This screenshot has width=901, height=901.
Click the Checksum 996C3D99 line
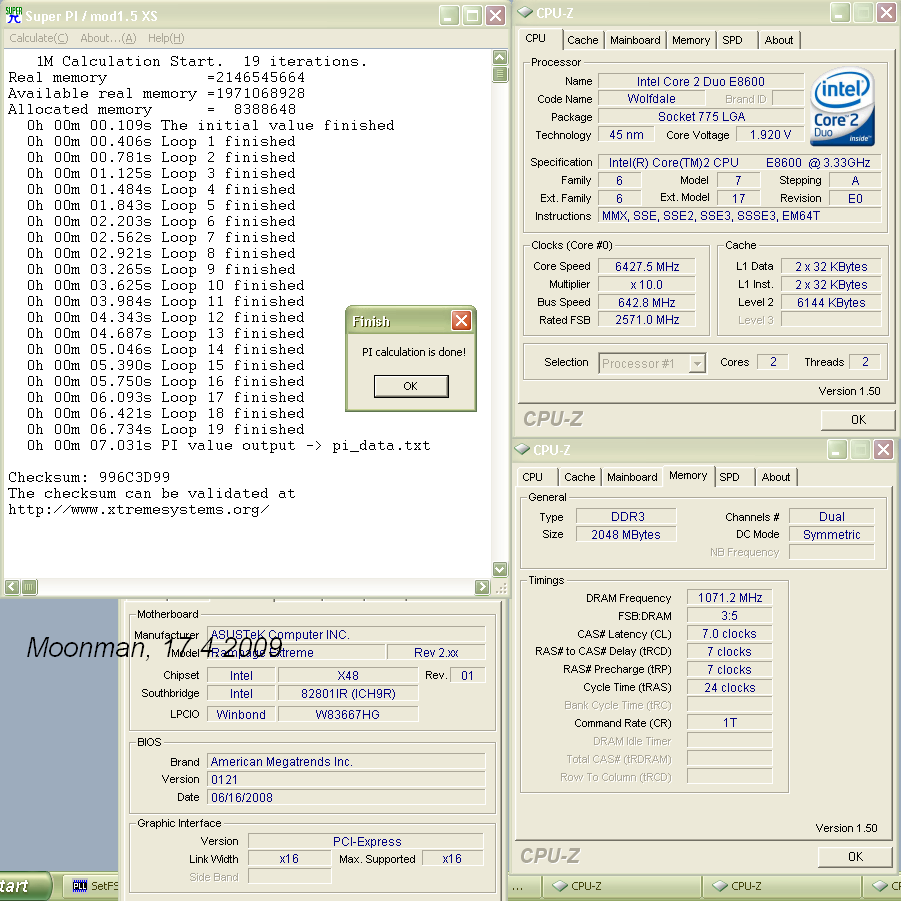point(89,477)
